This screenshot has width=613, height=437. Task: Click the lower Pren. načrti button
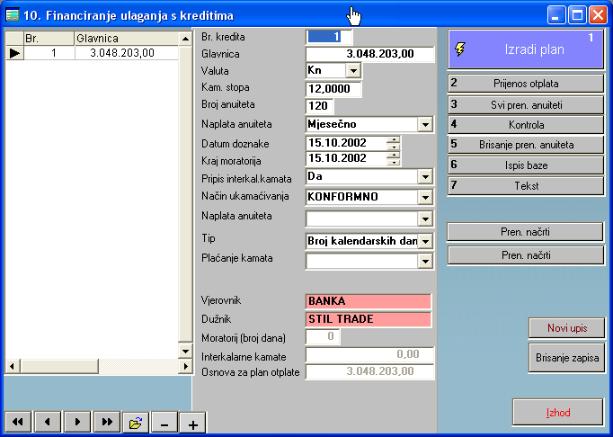click(x=525, y=255)
